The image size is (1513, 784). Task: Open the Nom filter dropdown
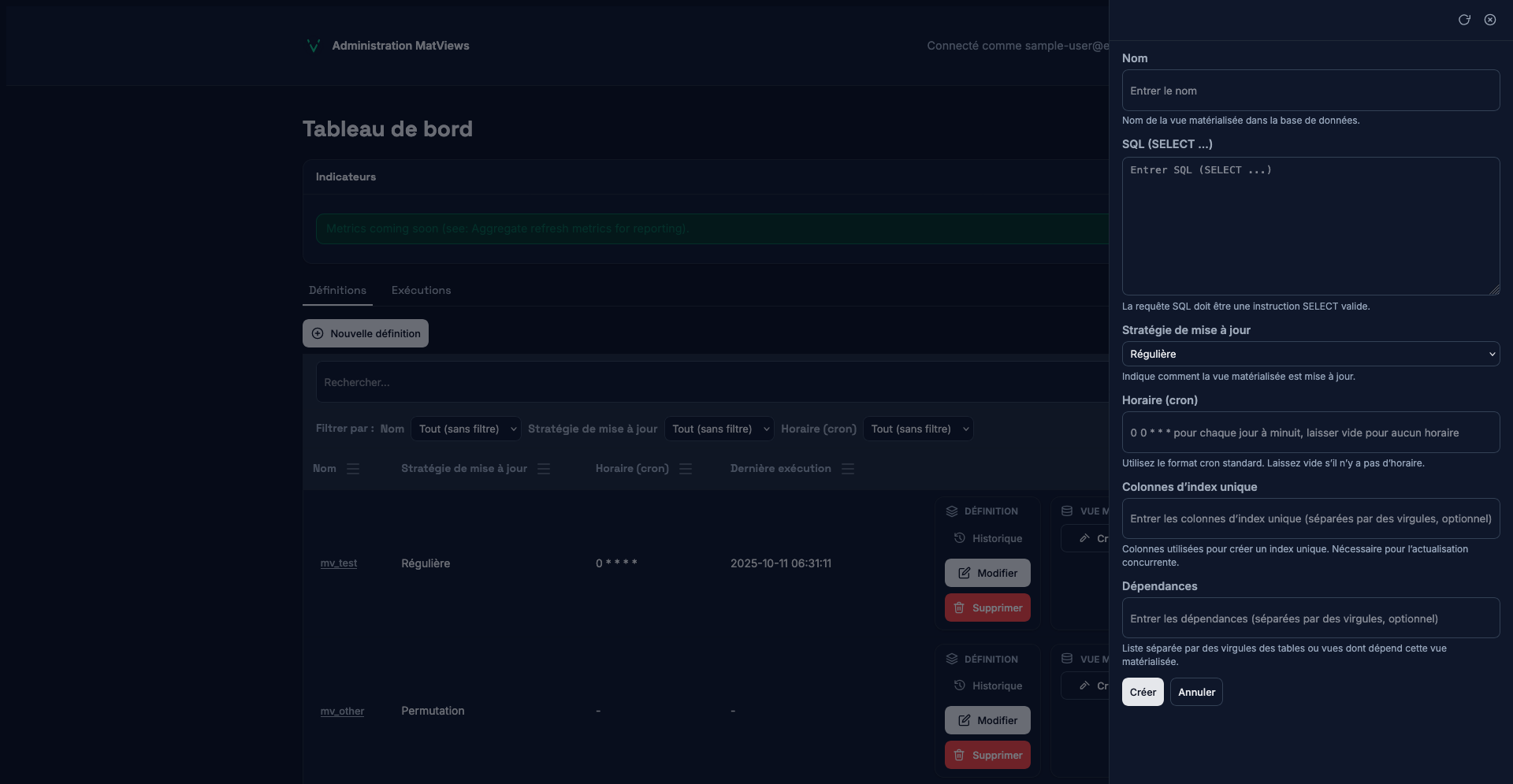point(466,429)
